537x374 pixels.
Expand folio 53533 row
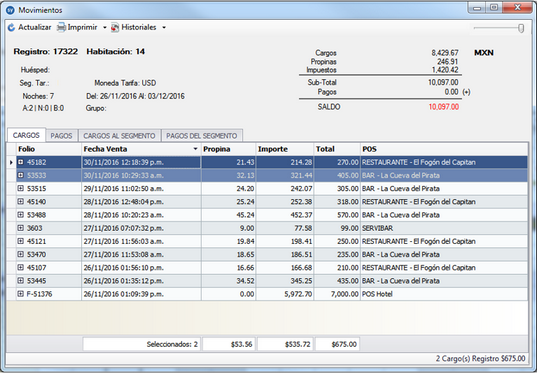click(x=21, y=175)
